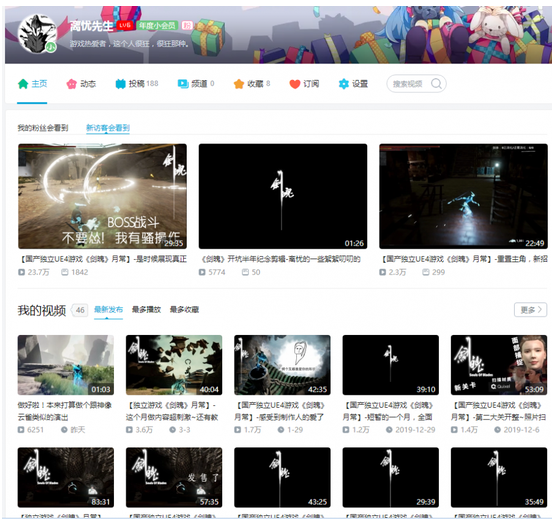Open the 39:10 black video thumbnail
Image resolution: width=557 pixels, height=527 pixels.
tap(391, 365)
